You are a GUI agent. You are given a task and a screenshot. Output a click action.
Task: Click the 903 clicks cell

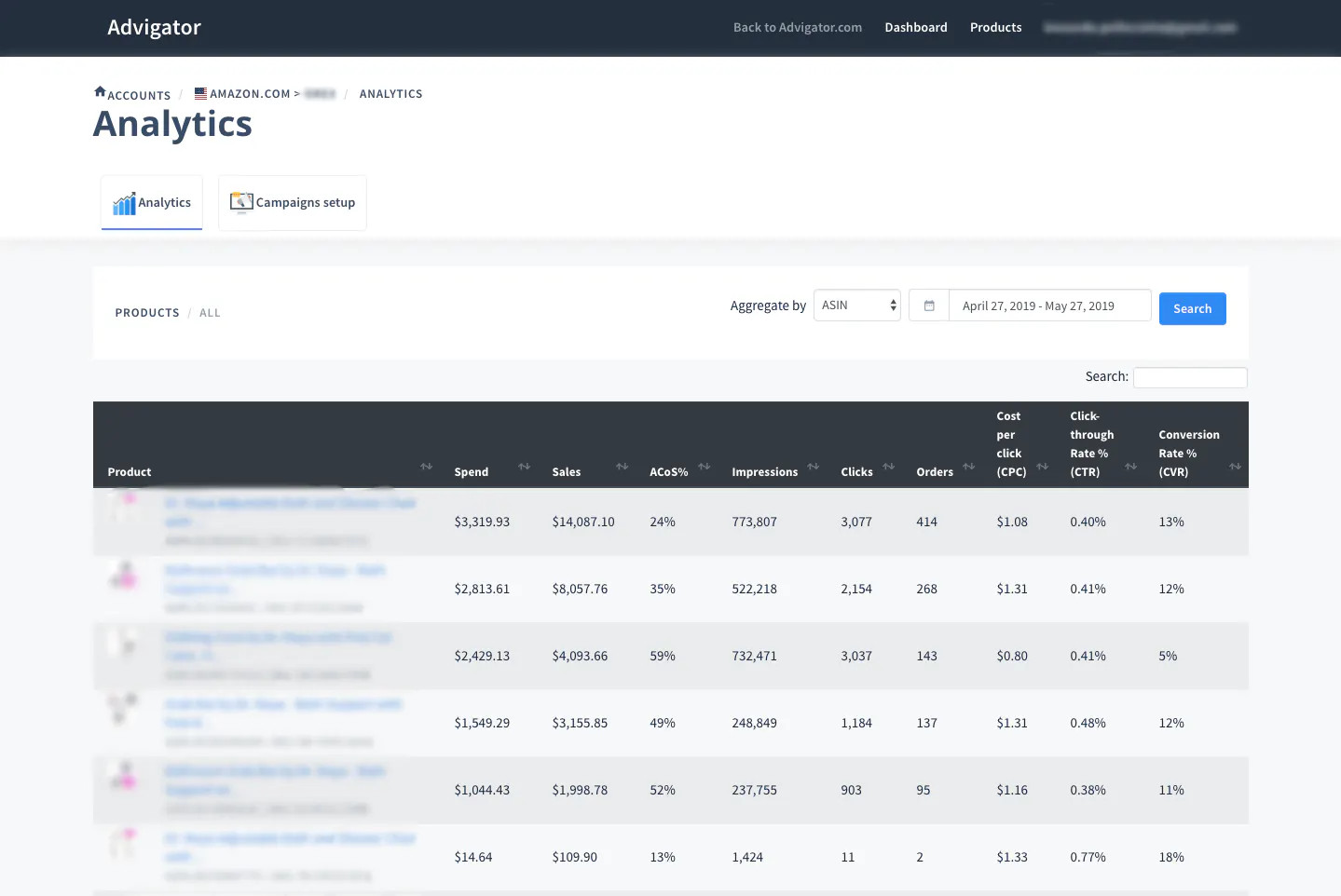click(x=852, y=791)
